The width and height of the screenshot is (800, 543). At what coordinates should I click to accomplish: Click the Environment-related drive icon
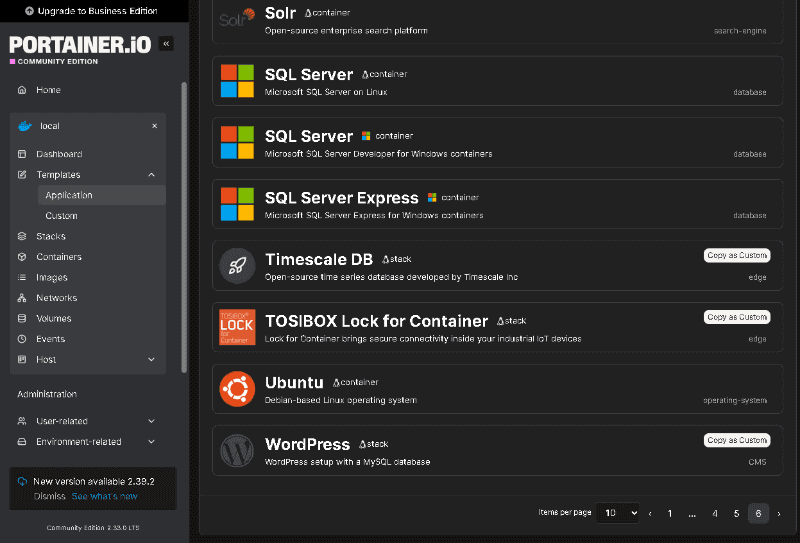(22, 441)
